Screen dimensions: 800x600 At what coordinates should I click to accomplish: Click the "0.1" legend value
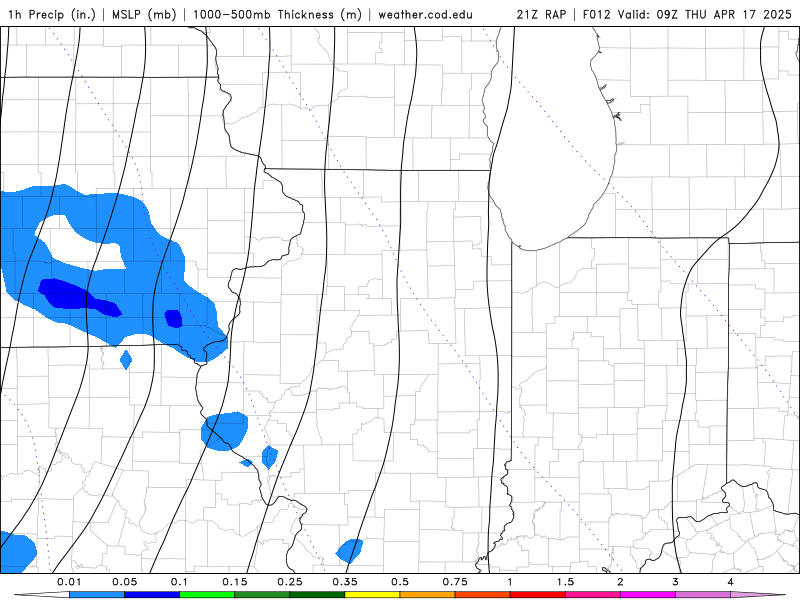tap(180, 582)
